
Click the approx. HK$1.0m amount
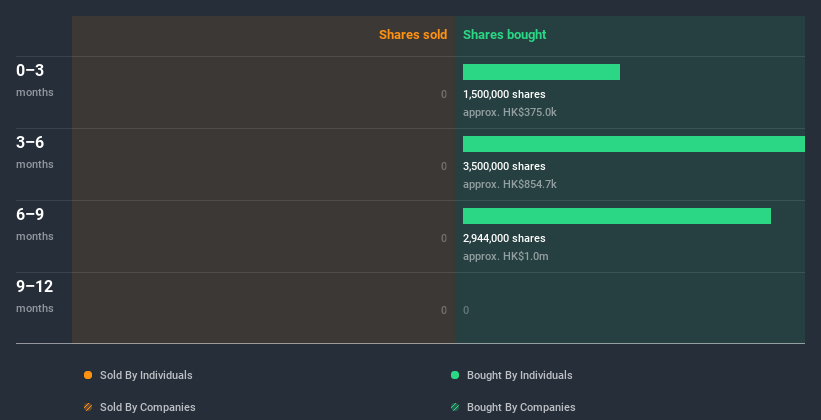506,256
